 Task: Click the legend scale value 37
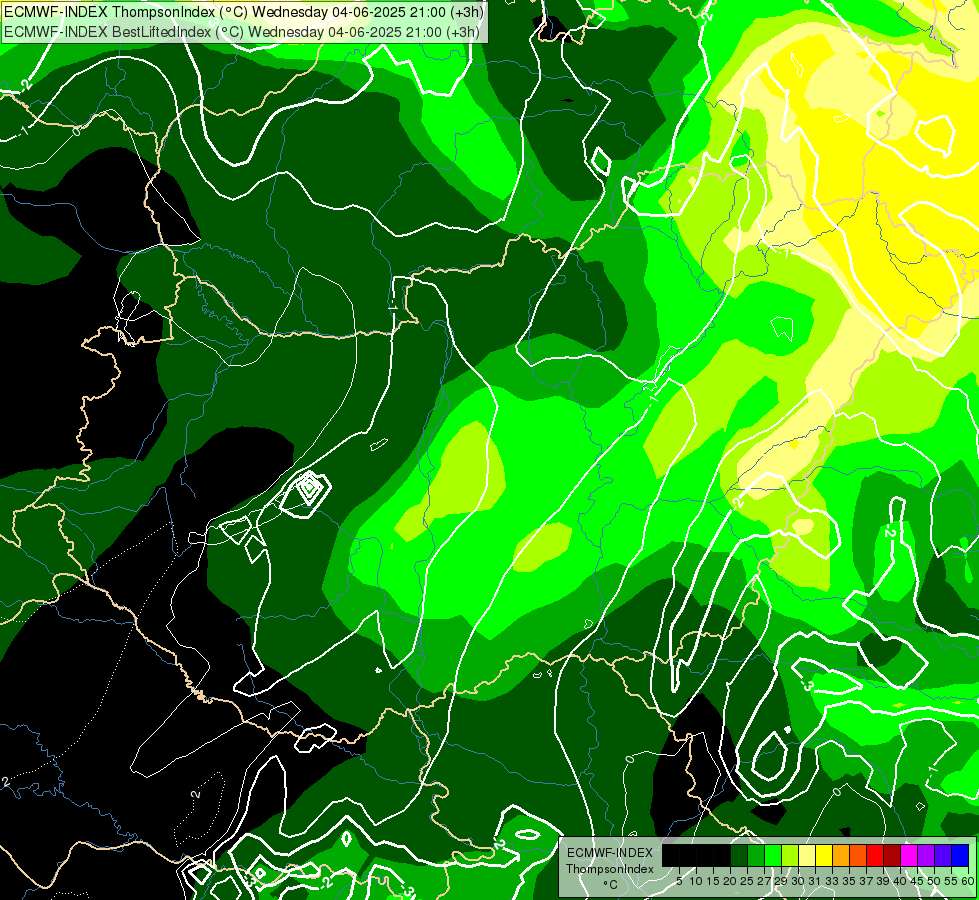pyautogui.click(x=866, y=881)
